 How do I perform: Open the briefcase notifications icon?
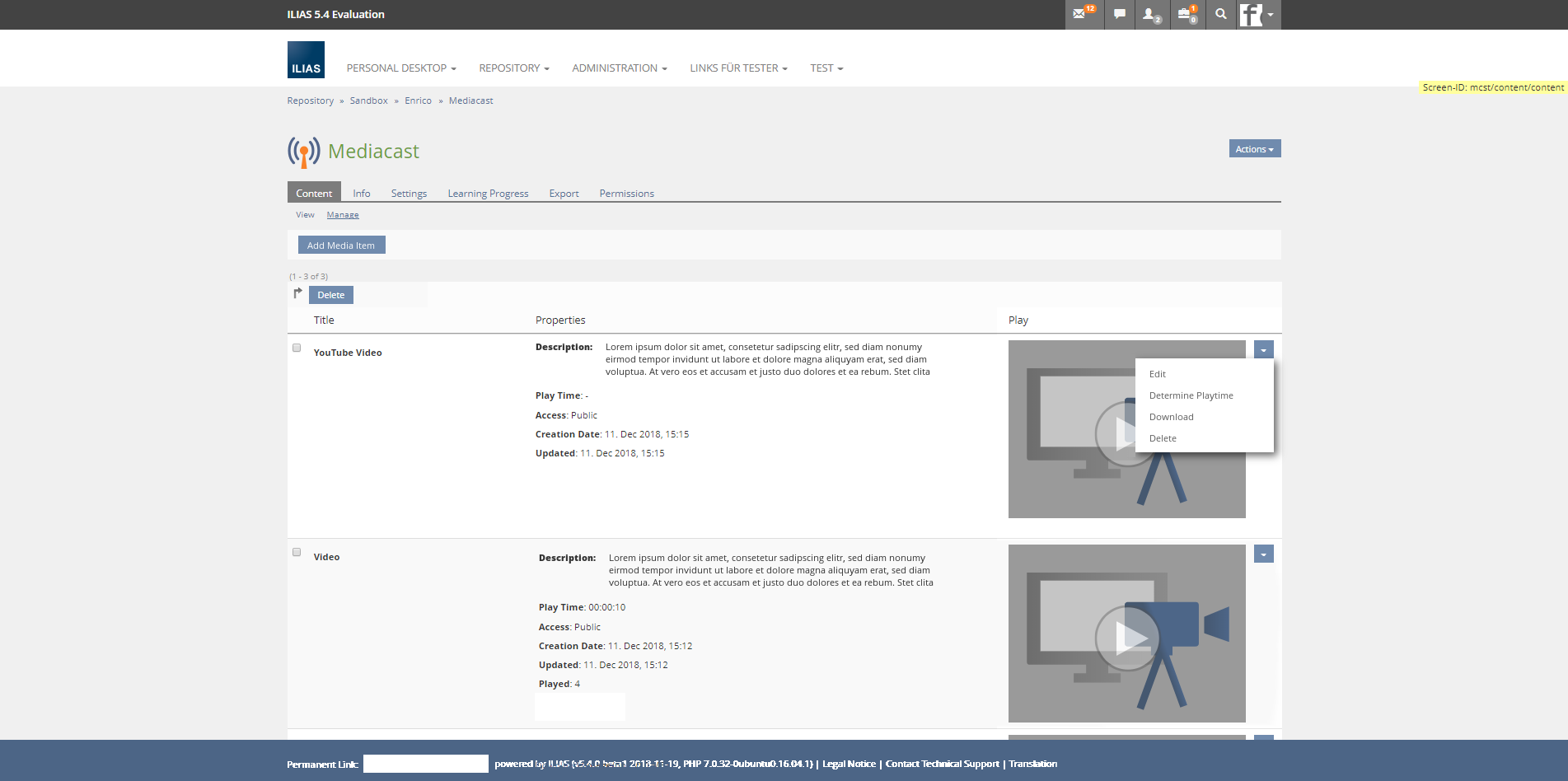[1186, 14]
